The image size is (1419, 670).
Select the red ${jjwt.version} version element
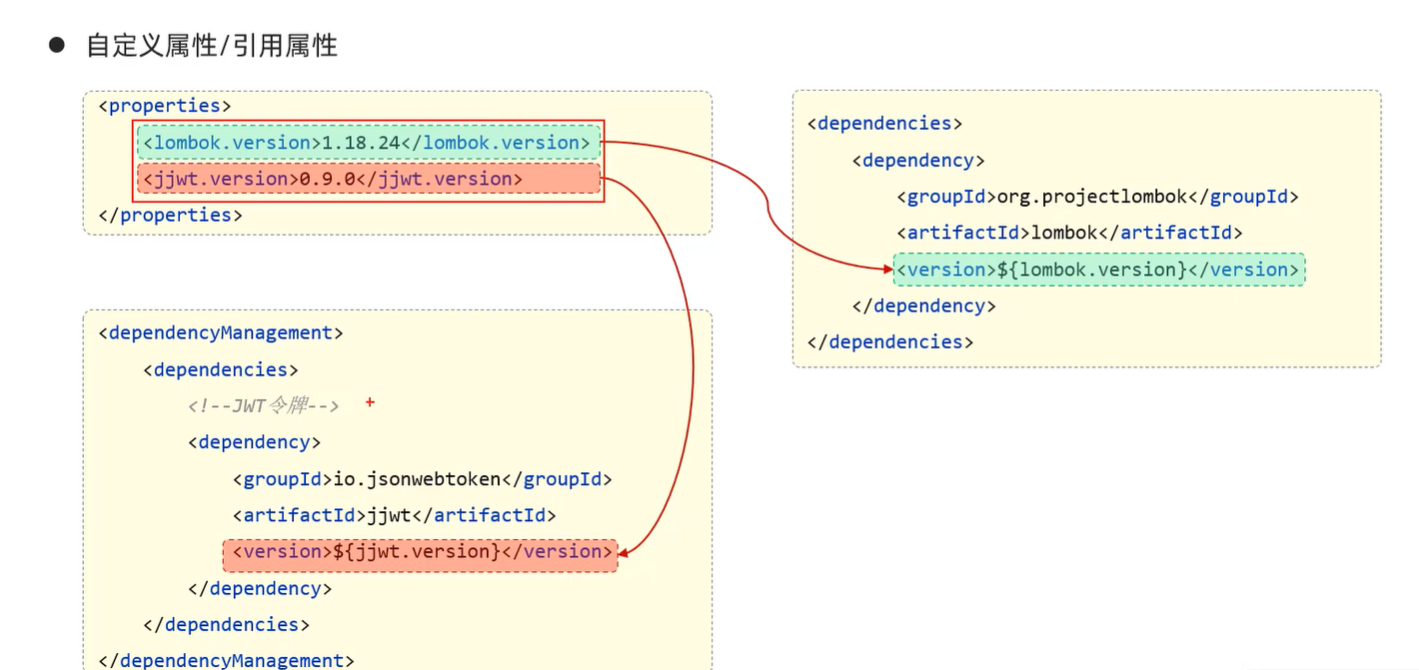pyautogui.click(x=420, y=552)
